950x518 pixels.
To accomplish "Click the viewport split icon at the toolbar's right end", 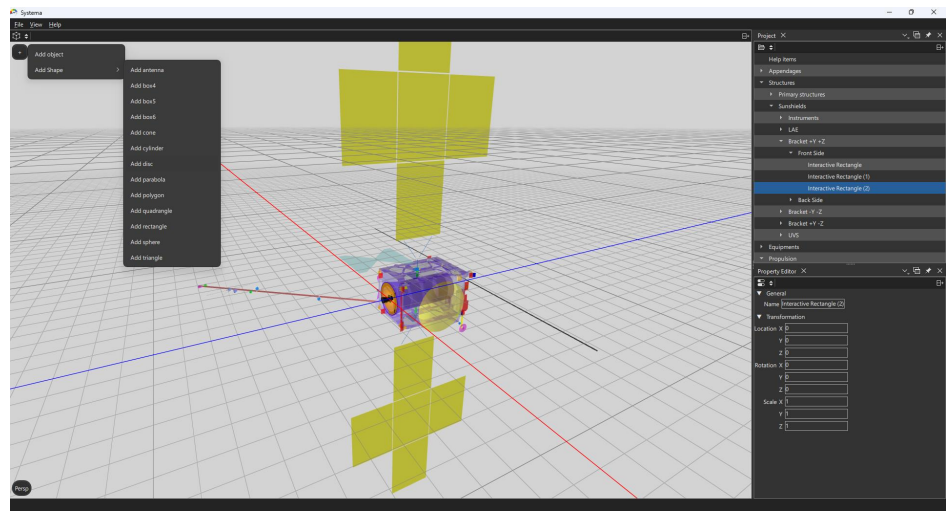I will click(x=745, y=36).
